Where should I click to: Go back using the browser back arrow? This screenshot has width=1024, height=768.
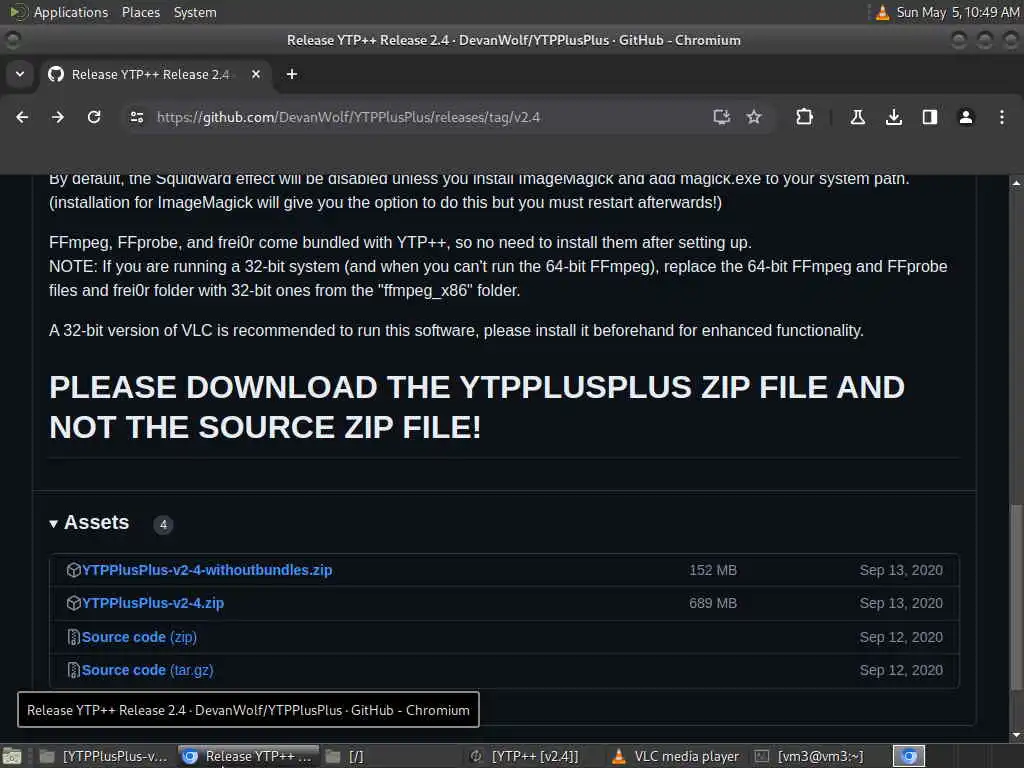click(22, 117)
